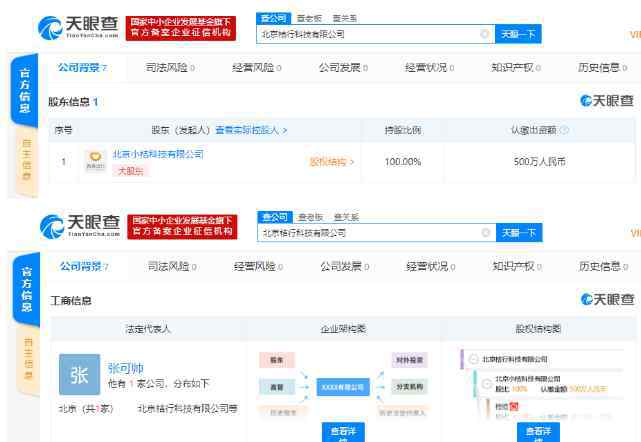Click the 天眼查 logo above 股东信息 section

point(78,27)
